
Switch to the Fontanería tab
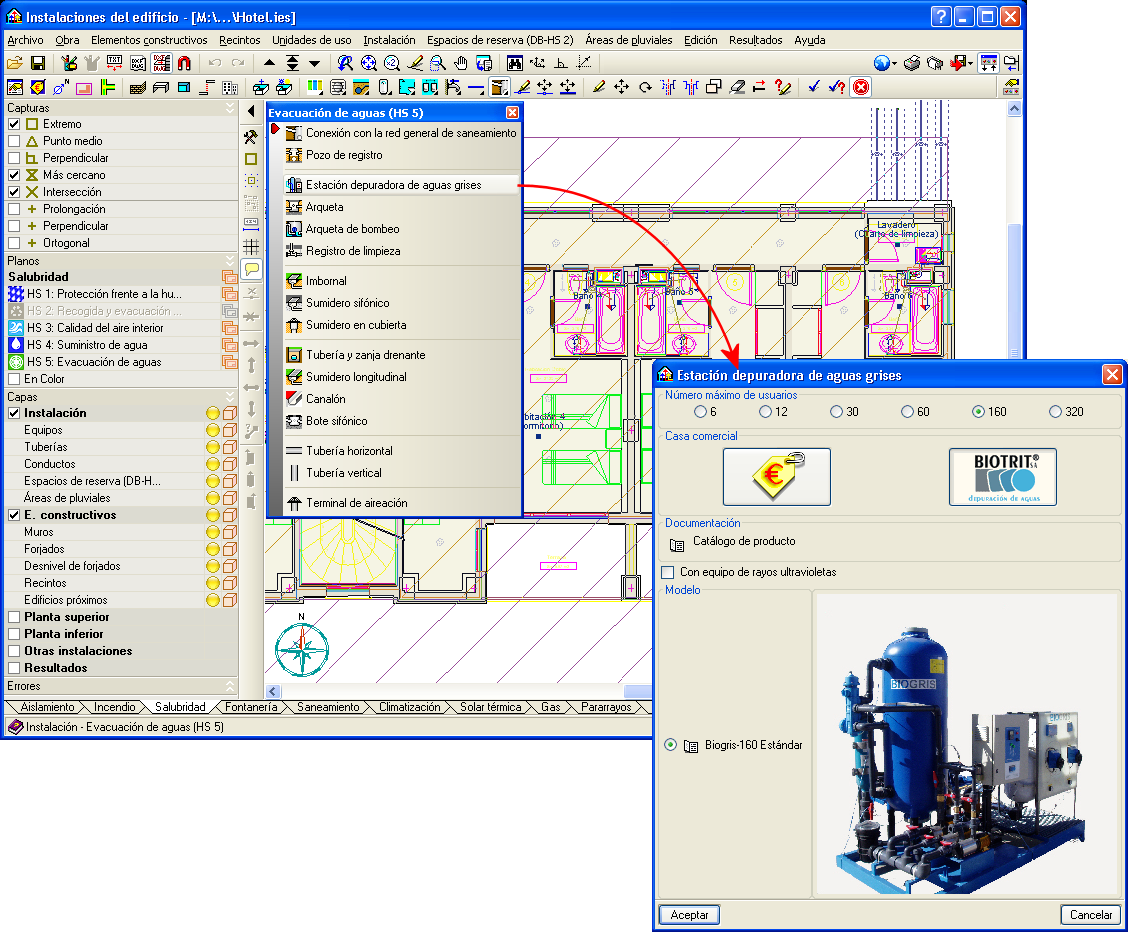click(251, 707)
